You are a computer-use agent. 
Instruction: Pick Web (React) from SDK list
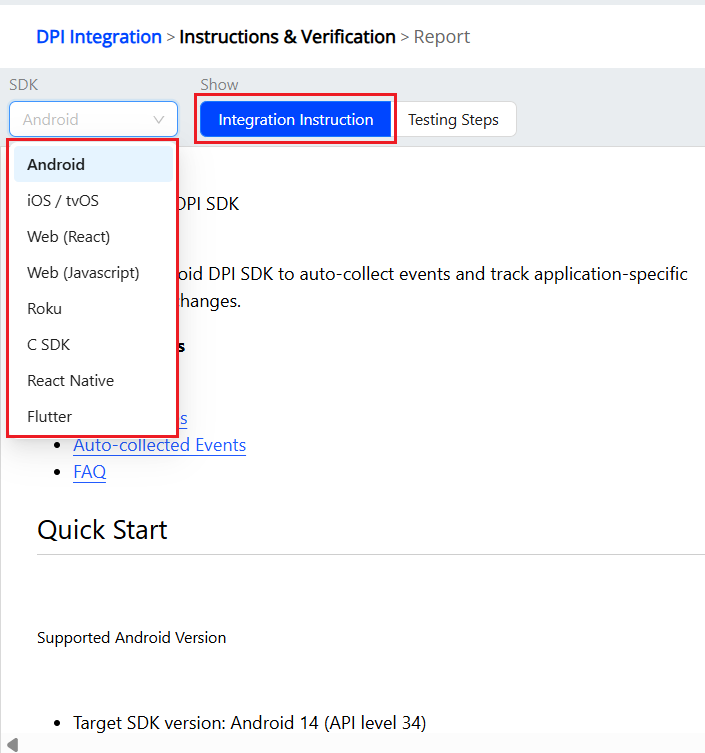point(69,237)
